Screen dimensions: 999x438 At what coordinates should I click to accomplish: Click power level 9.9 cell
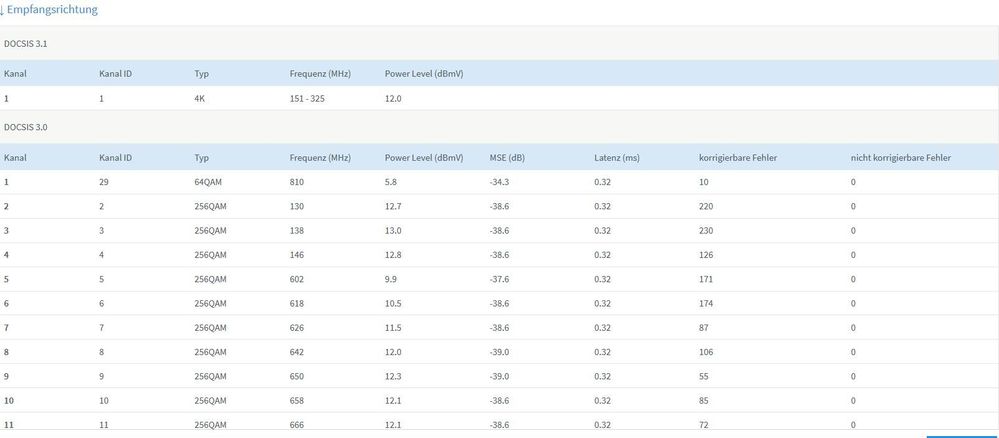pos(393,279)
